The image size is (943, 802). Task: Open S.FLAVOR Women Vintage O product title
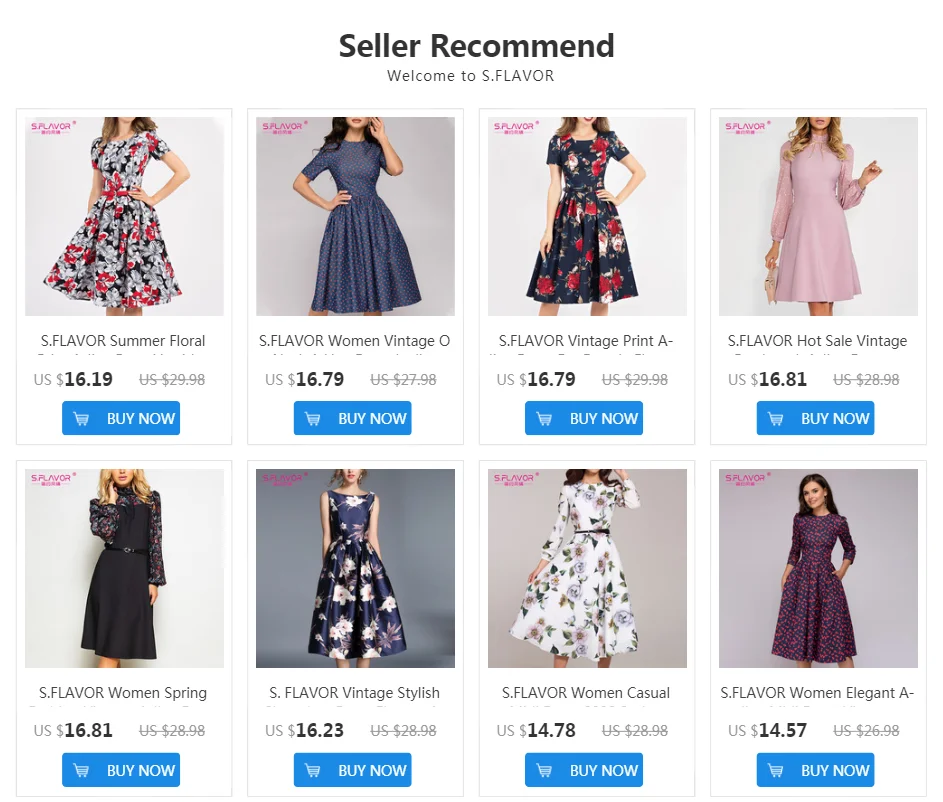[x=354, y=341]
